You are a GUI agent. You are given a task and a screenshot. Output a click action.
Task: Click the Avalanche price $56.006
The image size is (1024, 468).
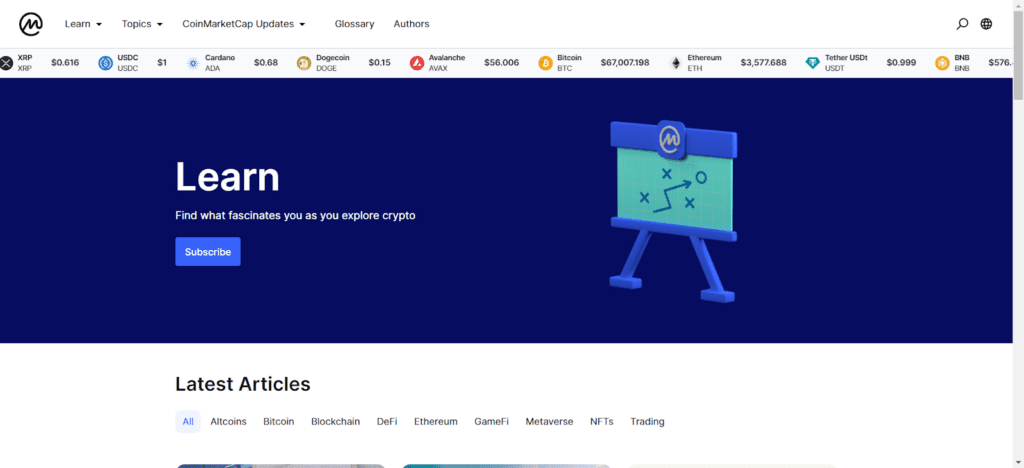pyautogui.click(x=502, y=63)
